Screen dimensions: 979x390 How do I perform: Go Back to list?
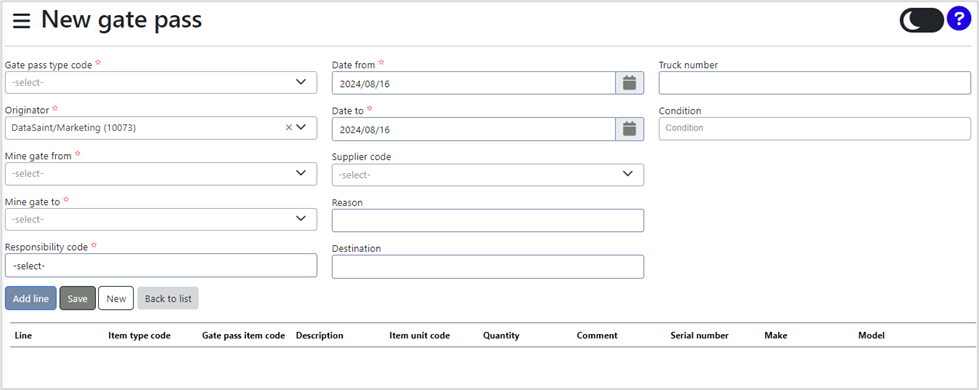click(168, 298)
